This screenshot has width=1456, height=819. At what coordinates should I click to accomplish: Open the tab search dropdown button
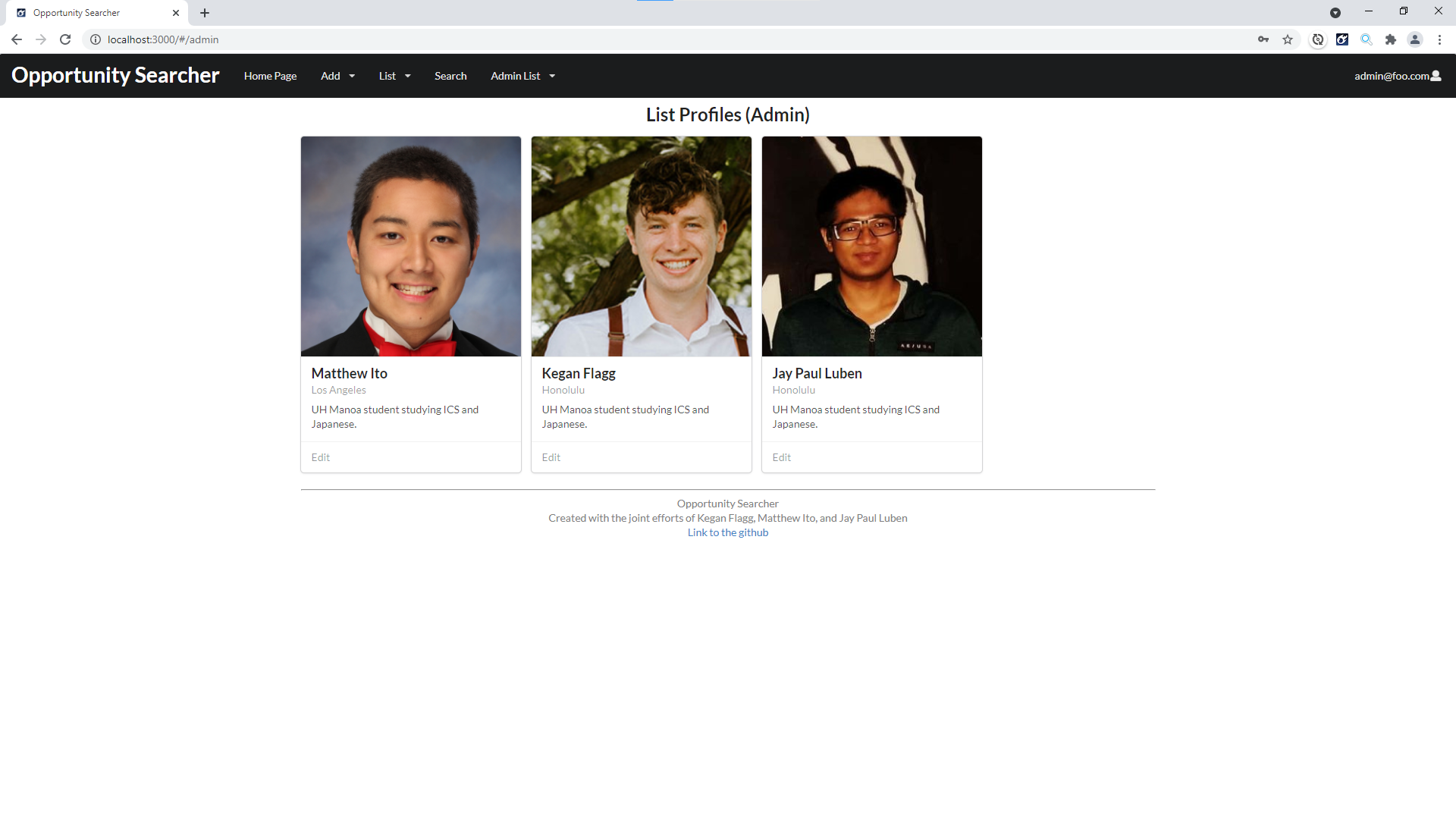pyautogui.click(x=1335, y=13)
